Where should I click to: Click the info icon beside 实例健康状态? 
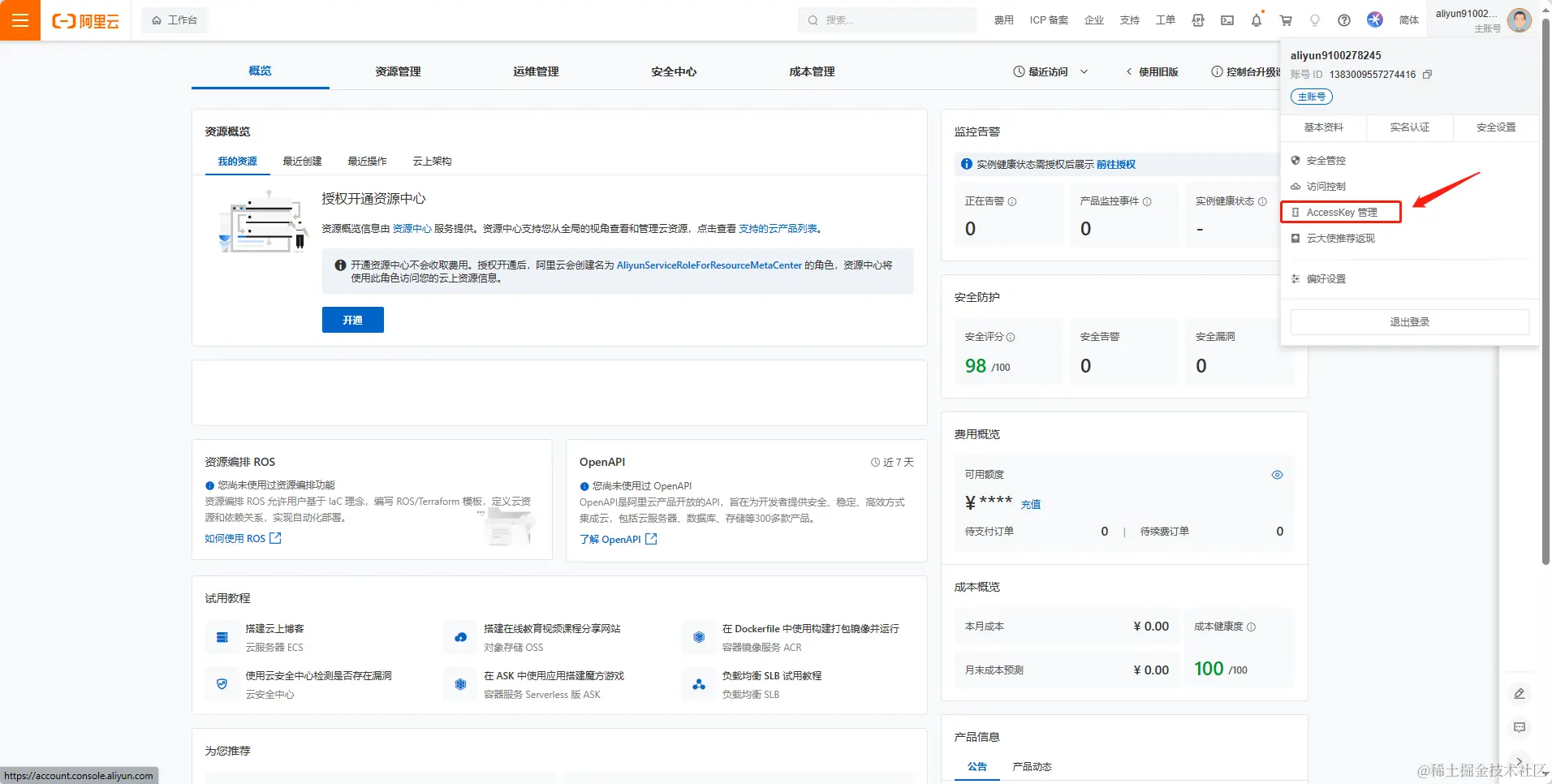[1262, 201]
